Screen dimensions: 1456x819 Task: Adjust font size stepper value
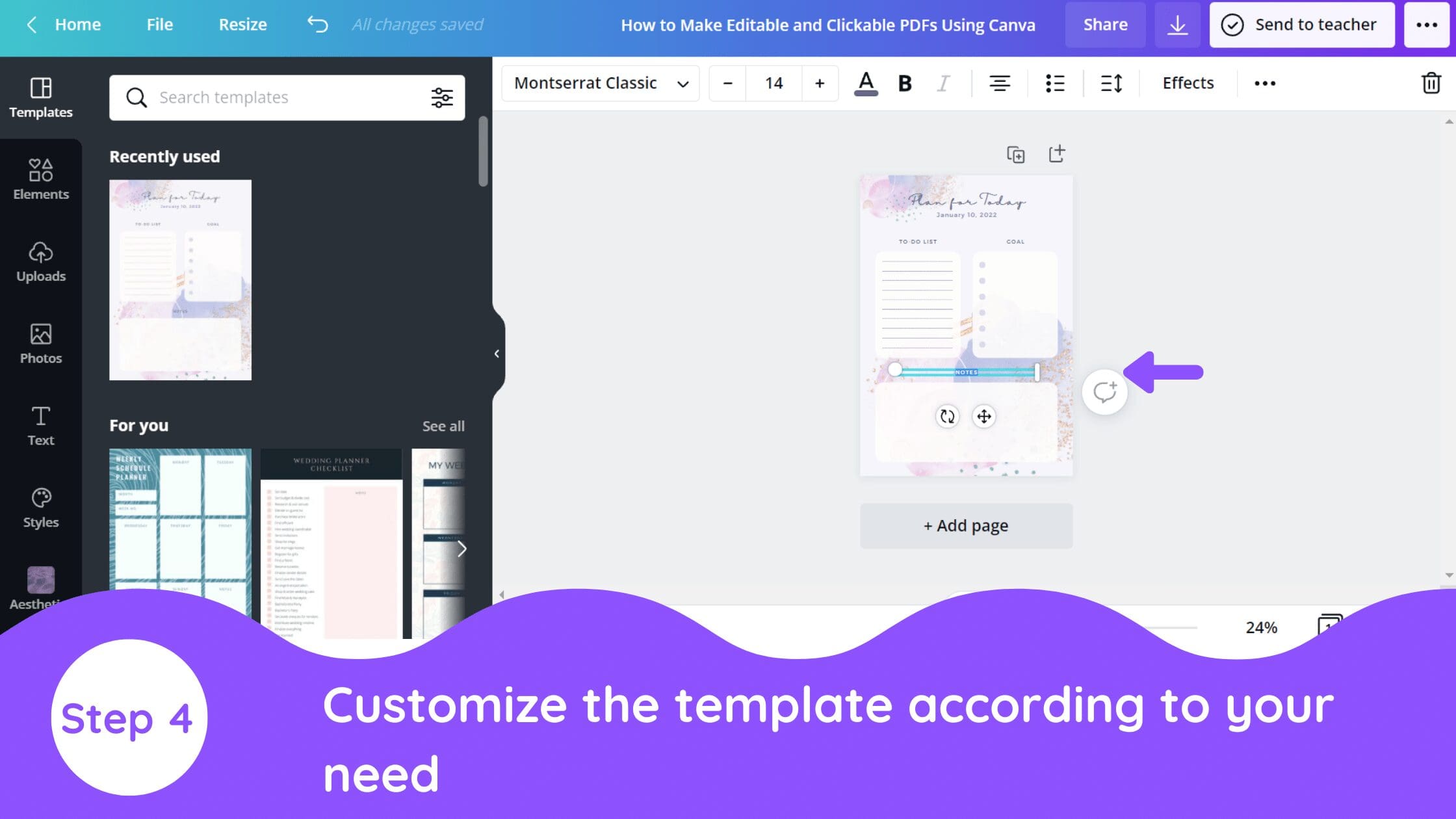point(774,82)
